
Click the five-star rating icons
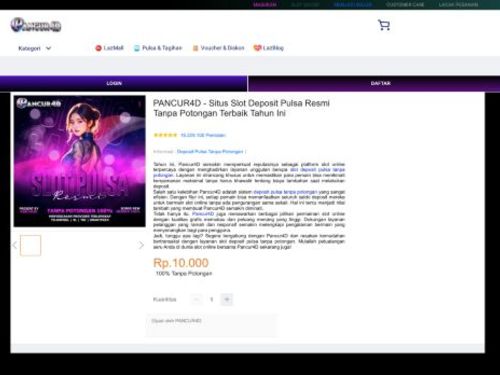165,135
